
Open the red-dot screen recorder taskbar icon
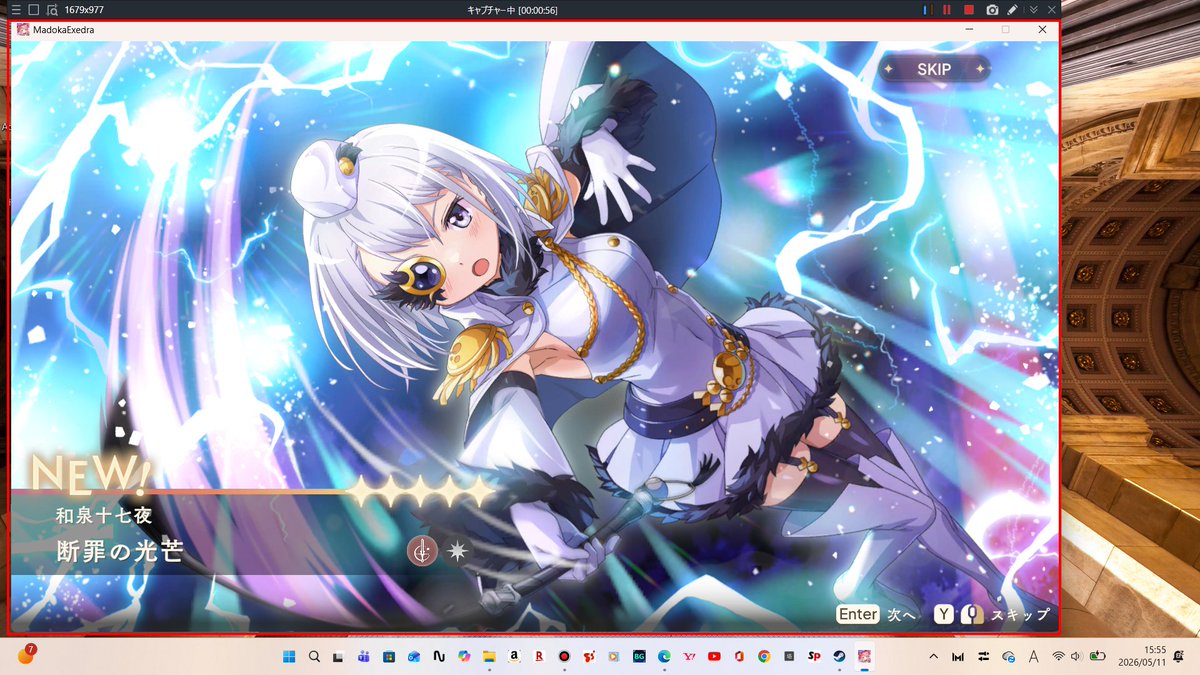coord(564,657)
